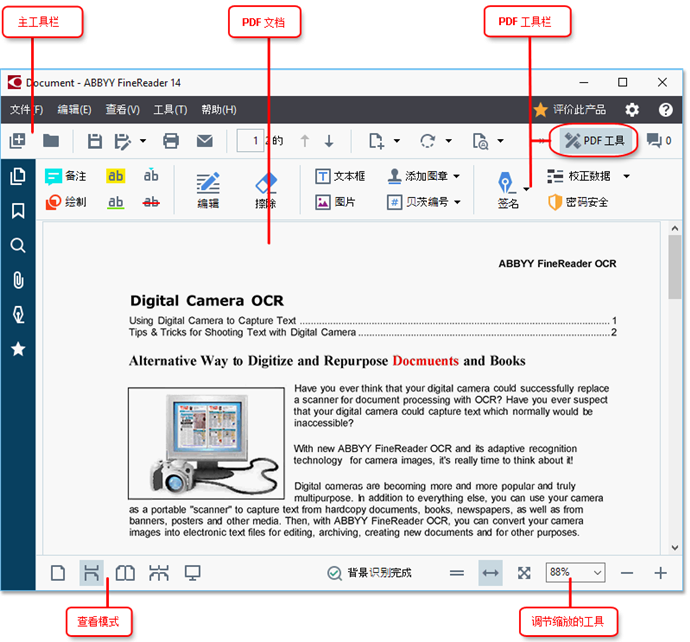Open the Bookmarks panel in the sidebar
The image size is (690, 642).
click(18, 211)
